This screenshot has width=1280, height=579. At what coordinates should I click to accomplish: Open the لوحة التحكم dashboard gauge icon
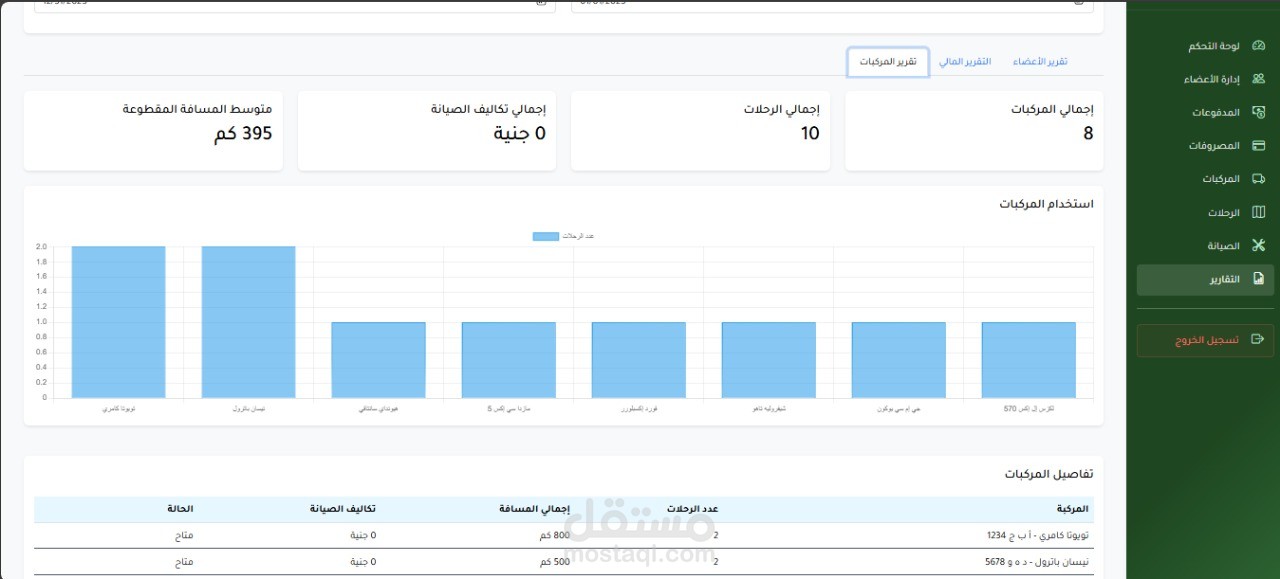1259,46
